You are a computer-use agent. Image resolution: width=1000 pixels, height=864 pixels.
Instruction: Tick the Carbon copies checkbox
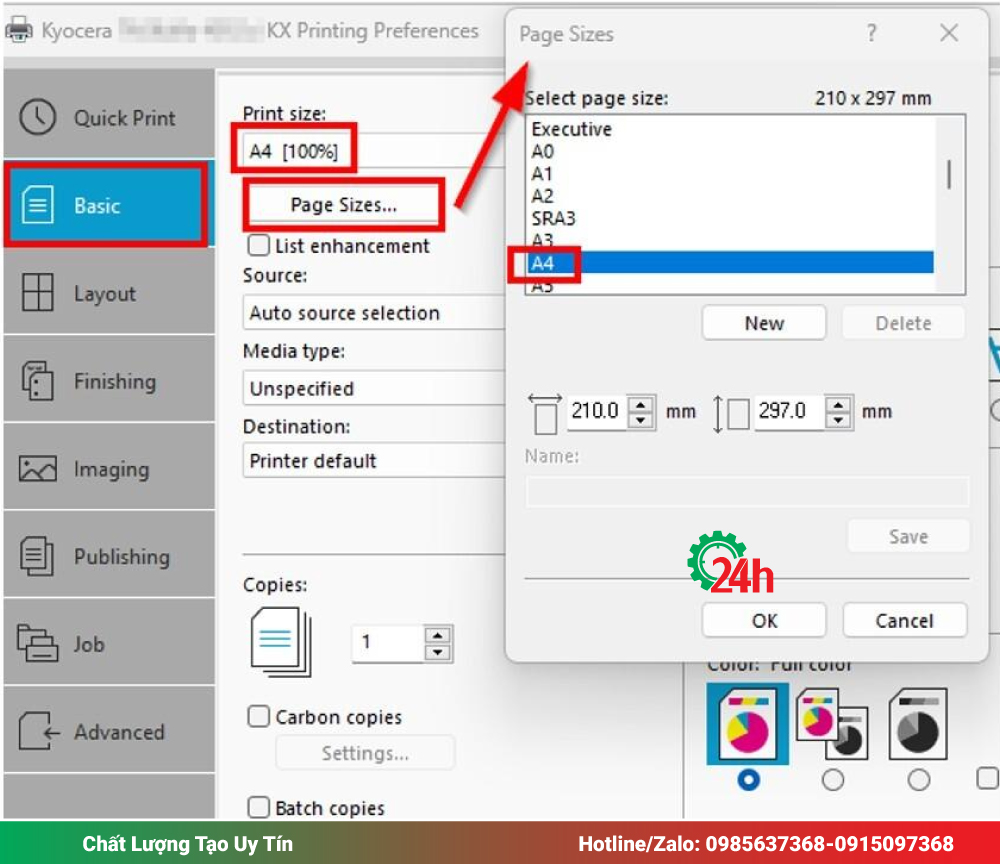coord(258,716)
